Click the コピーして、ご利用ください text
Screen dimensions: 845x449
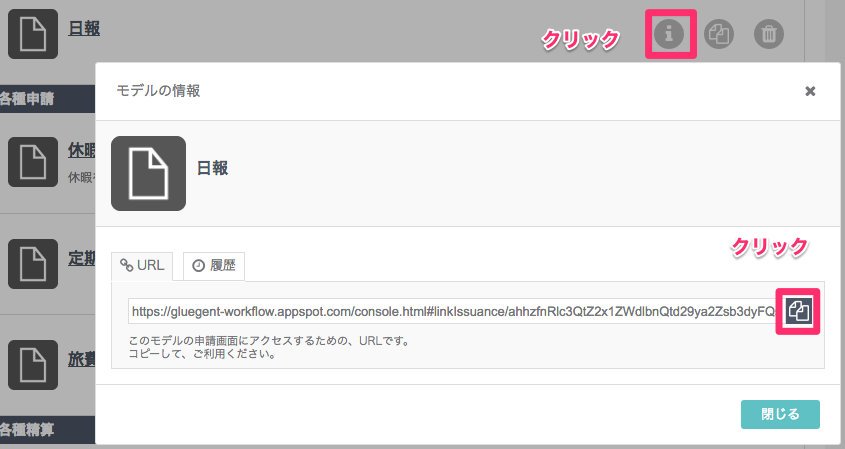[x=202, y=354]
